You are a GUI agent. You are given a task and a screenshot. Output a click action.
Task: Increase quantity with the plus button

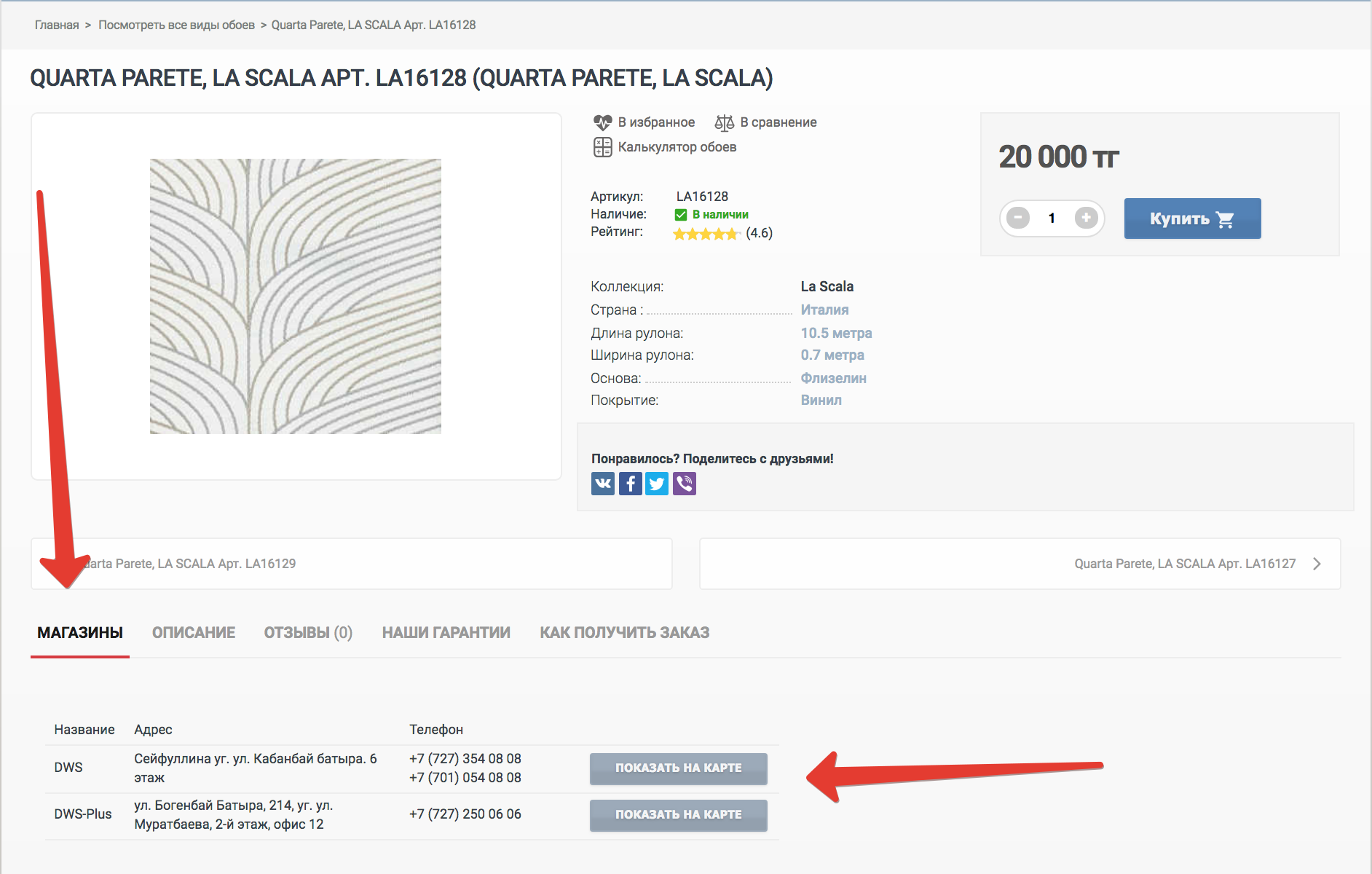[1086, 218]
